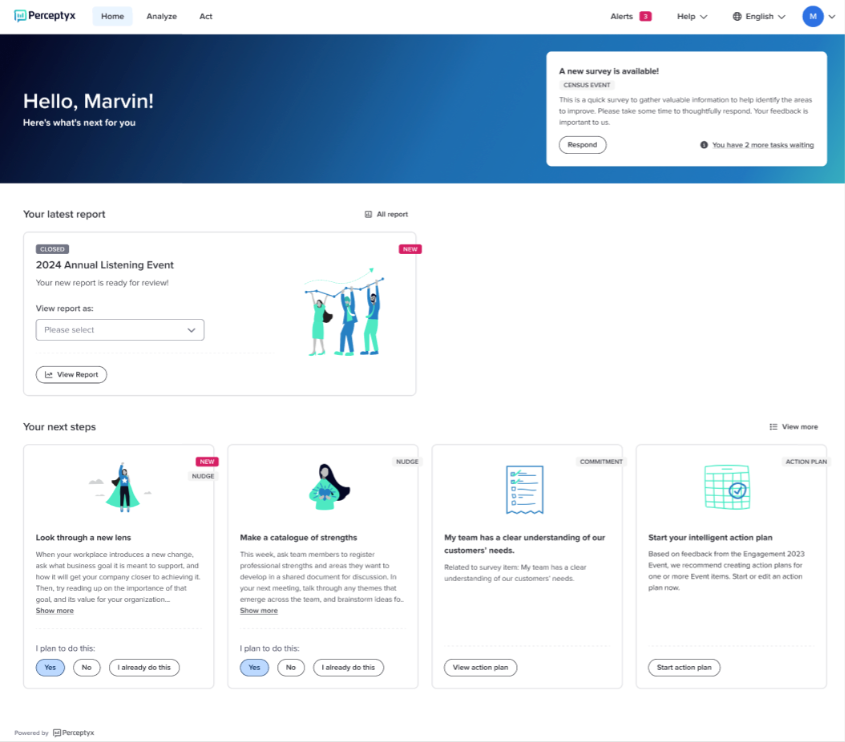The height and width of the screenshot is (742, 845).
Task: Expand the user account chevron
Action: pos(832,16)
